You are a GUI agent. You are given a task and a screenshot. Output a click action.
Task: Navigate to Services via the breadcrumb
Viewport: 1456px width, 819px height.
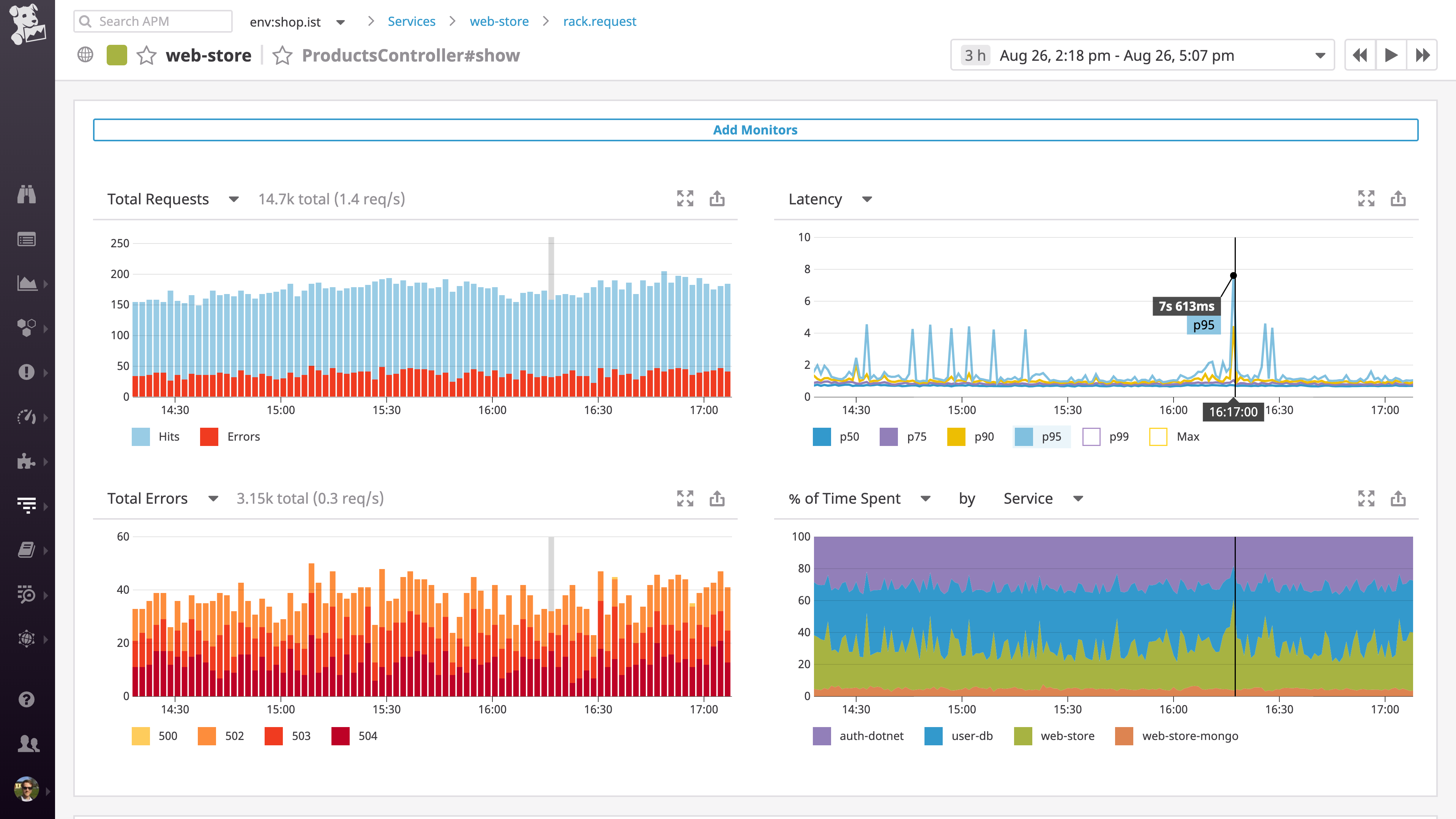point(411,21)
